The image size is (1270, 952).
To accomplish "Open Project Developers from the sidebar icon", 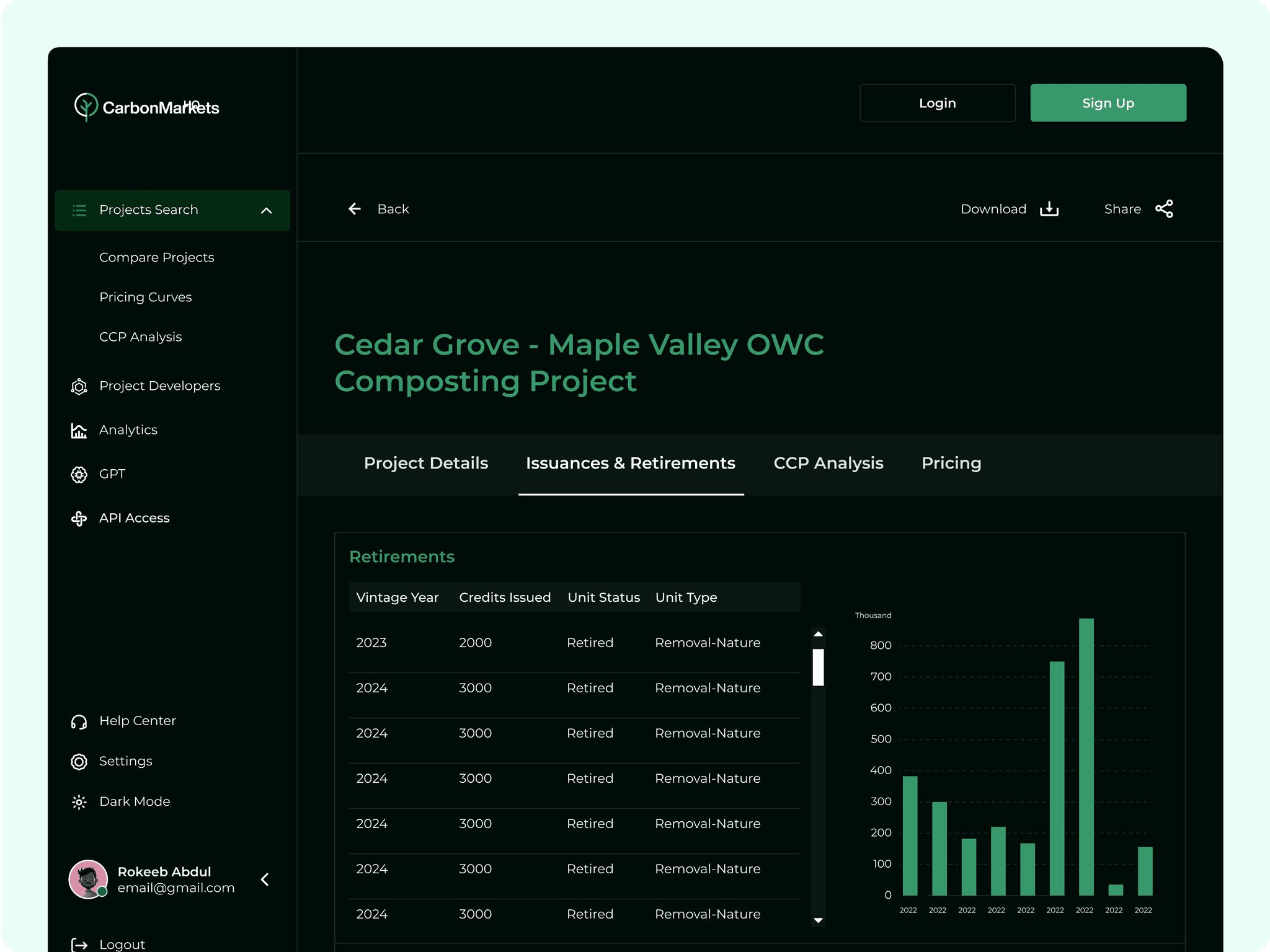I will click(x=79, y=386).
